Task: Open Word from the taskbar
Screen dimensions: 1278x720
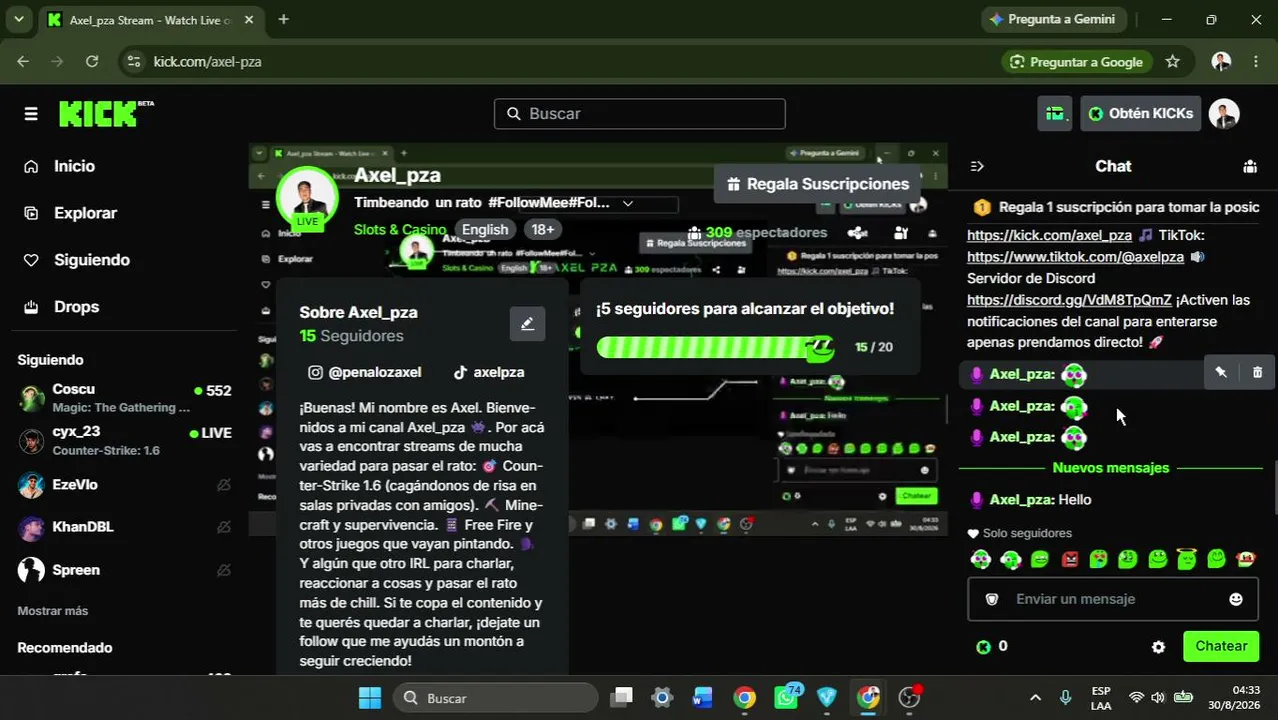Action: point(702,698)
